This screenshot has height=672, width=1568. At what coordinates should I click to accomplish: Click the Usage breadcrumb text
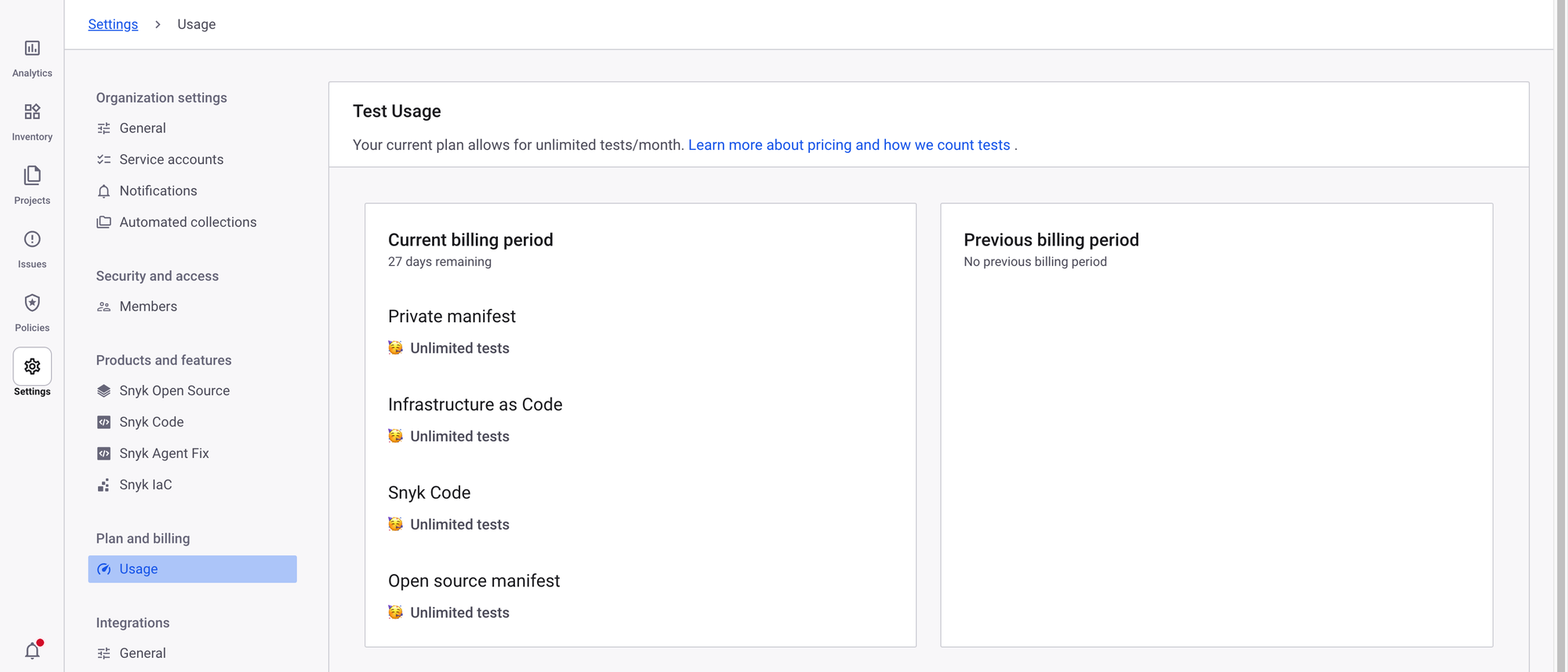pos(196,24)
